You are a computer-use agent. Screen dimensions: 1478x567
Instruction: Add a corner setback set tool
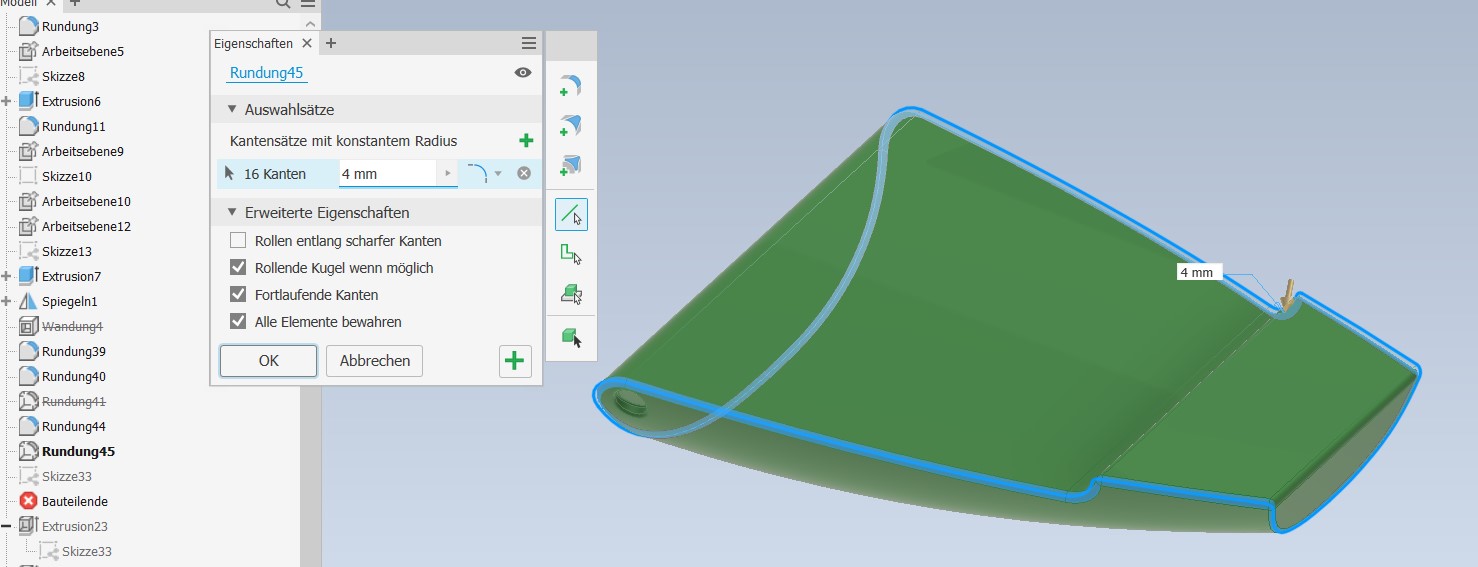(x=571, y=166)
